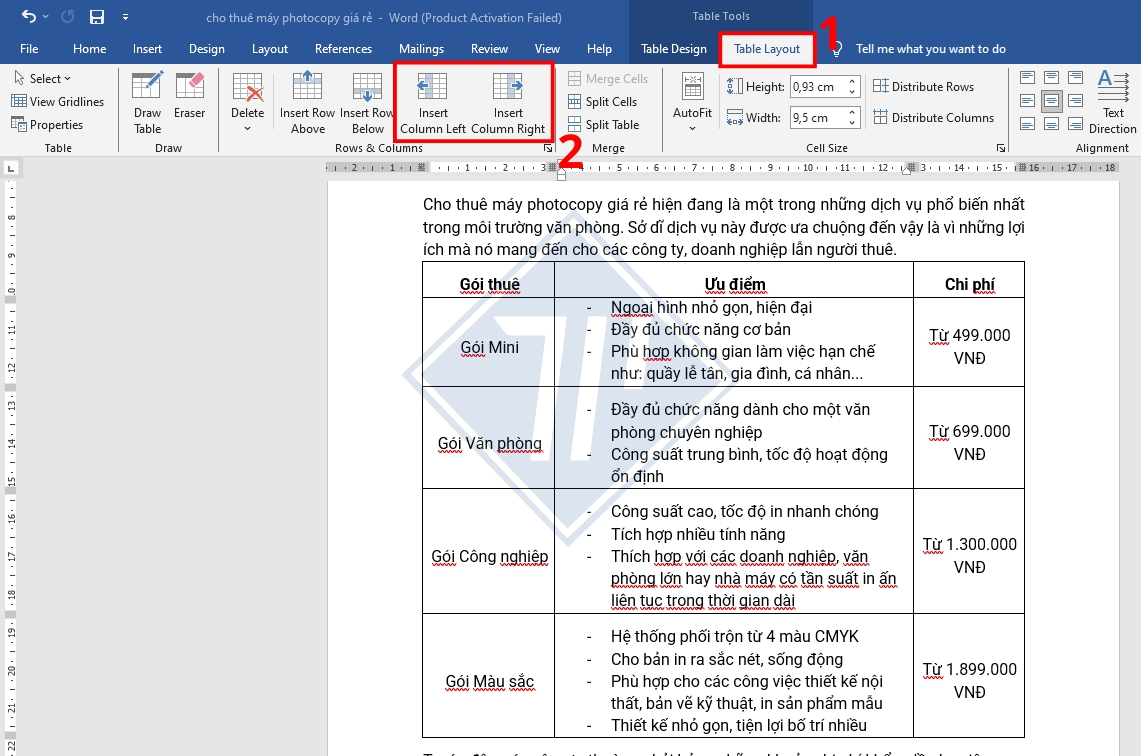The width and height of the screenshot is (1141, 756).
Task: Select Align Bottom Right icon
Action: click(x=1076, y=124)
